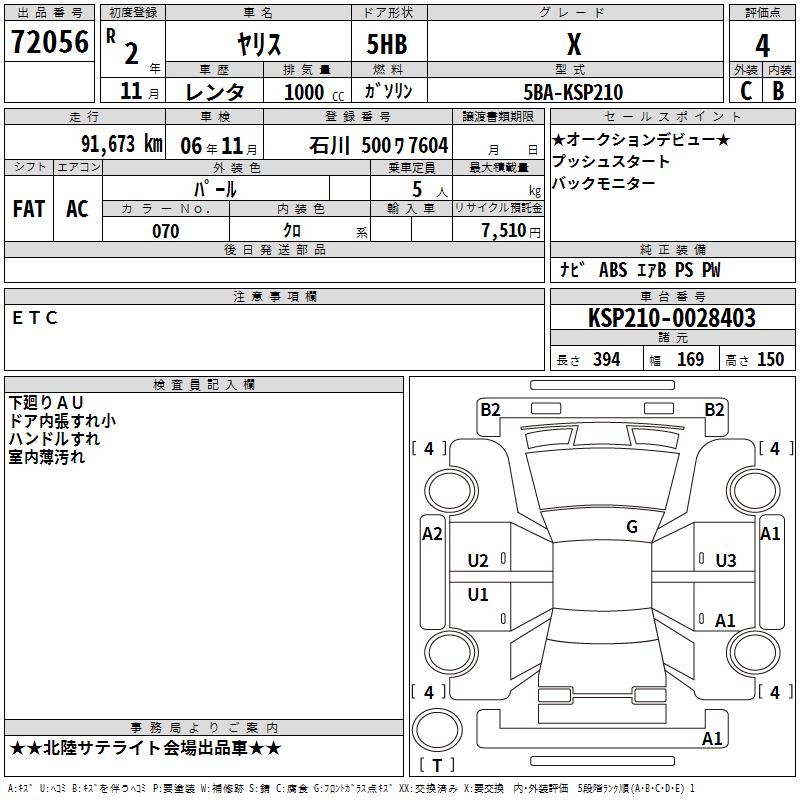
Task: Select the リサイクル預託金 header
Action: [x=498, y=208]
